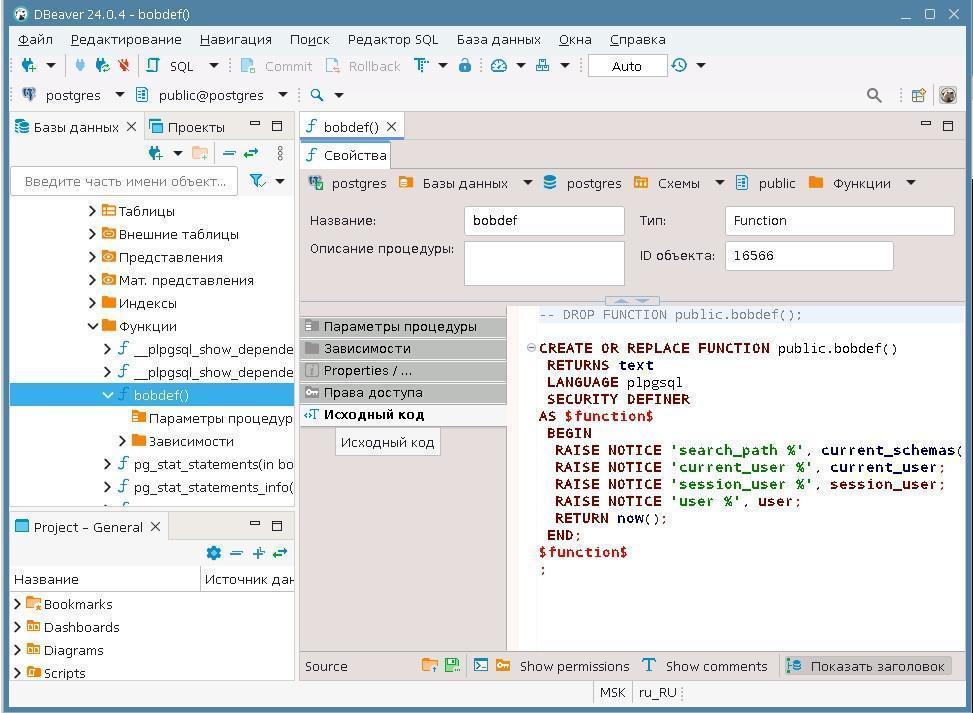Open the Параметры процедуры section

(x=399, y=327)
